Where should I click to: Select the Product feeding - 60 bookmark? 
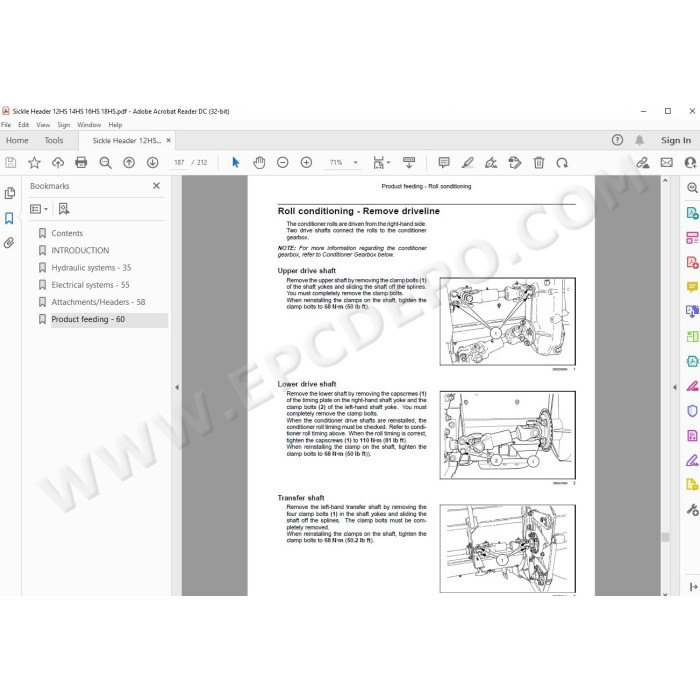pos(88,320)
